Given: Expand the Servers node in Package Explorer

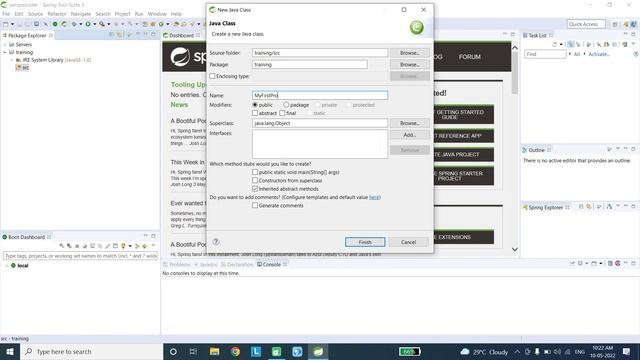Looking at the screenshot, I should (x=5, y=44).
